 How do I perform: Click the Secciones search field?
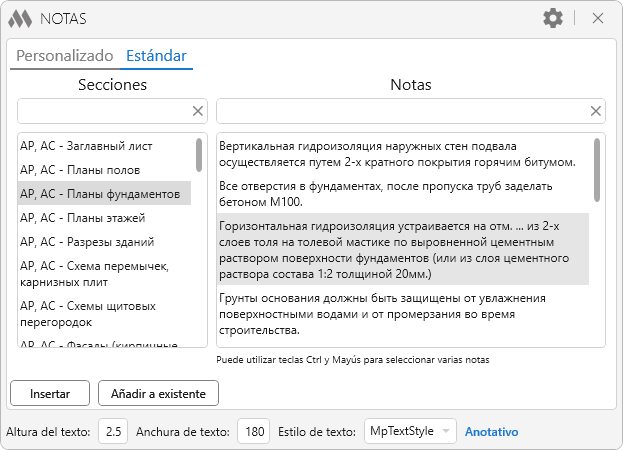[x=102, y=111]
